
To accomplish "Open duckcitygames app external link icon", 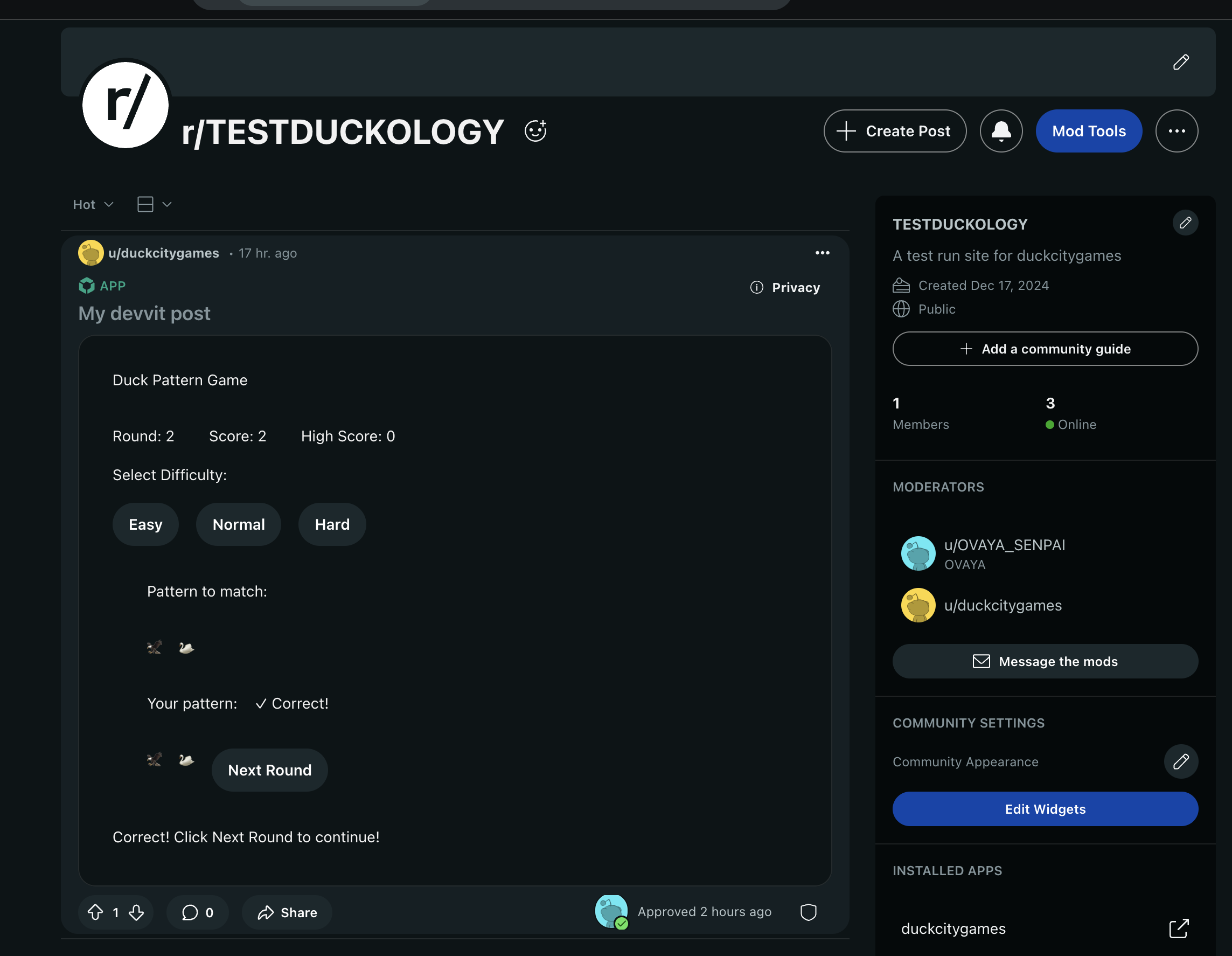I will coord(1179,929).
